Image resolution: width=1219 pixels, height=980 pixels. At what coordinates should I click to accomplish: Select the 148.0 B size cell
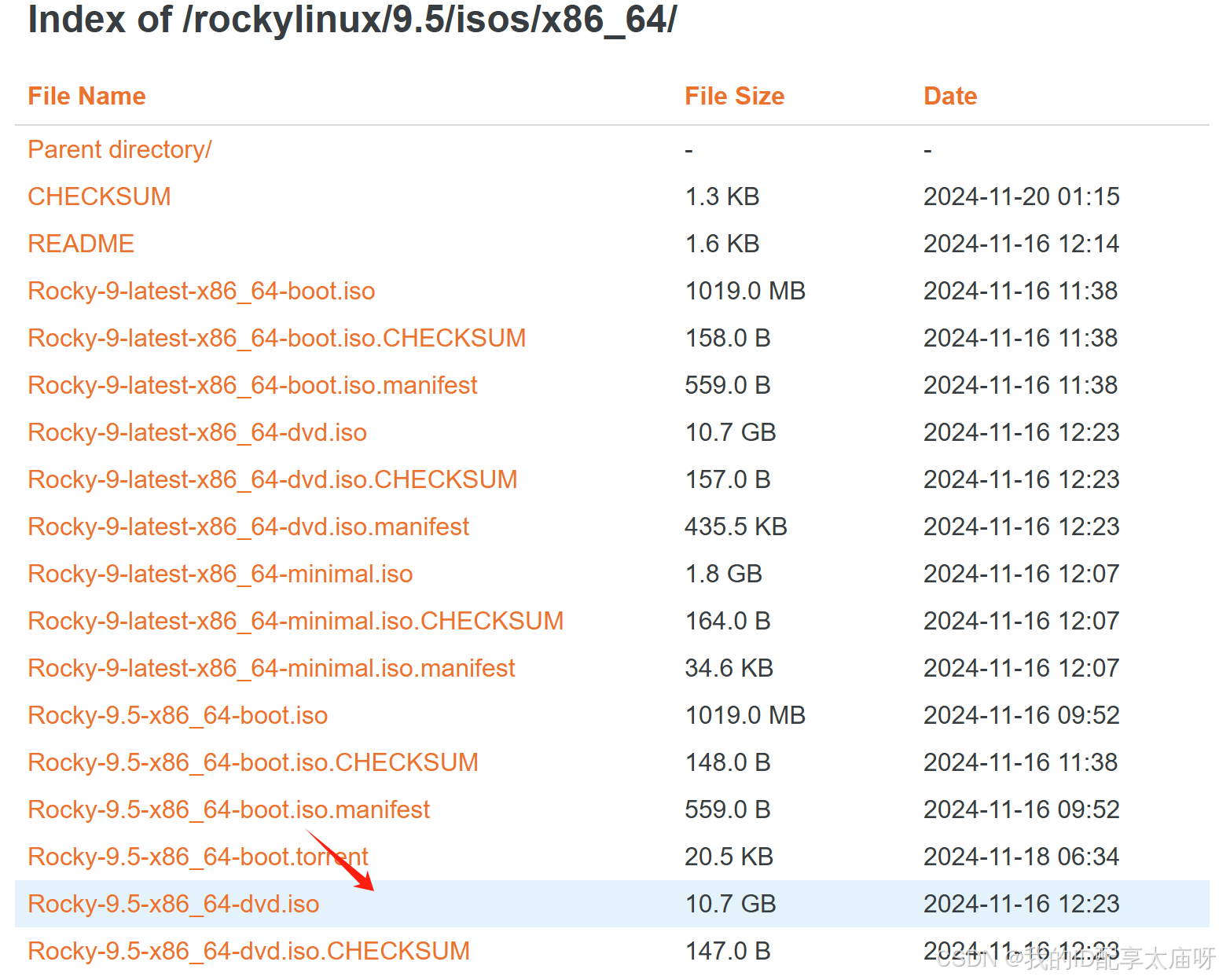[x=728, y=762]
